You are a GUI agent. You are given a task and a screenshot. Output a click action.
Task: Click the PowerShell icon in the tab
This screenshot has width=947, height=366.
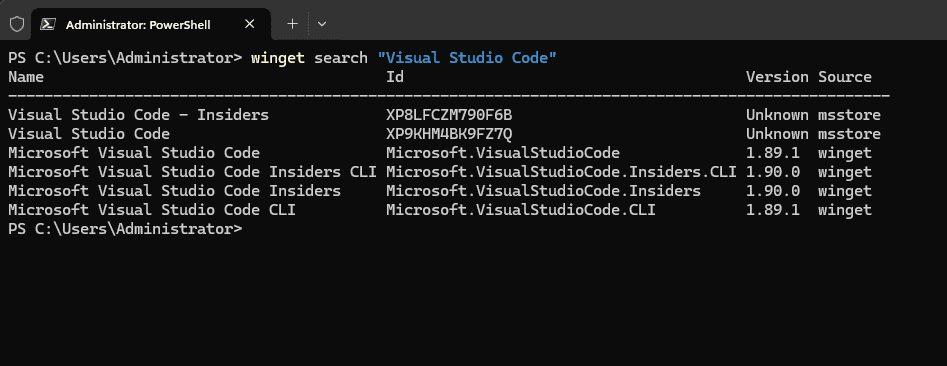[48, 24]
